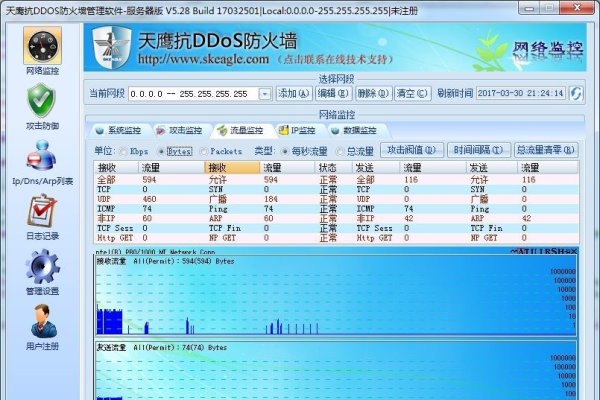Image resolution: width=600 pixels, height=400 pixels.
Task: Select the receive Ping cell
Action: [x=218, y=209]
